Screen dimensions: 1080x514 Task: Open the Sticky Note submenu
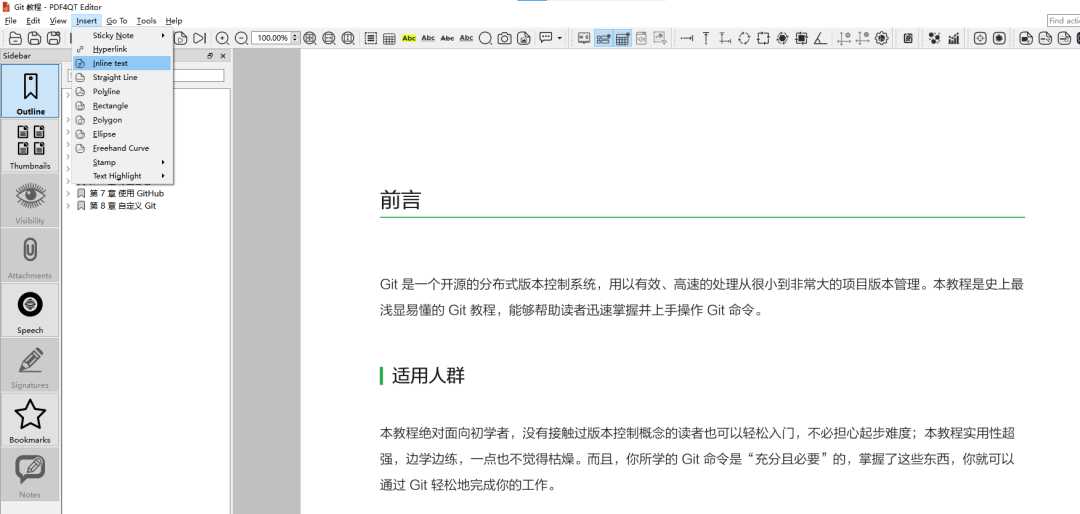coord(122,35)
